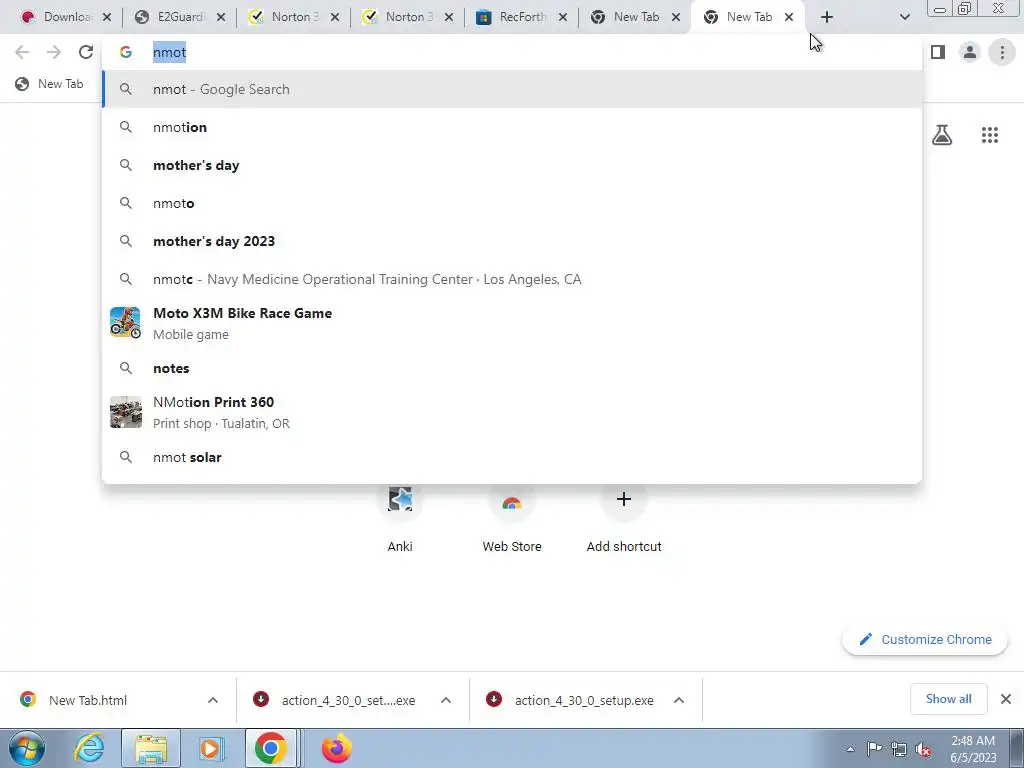
Task: Open Windows Explorer from taskbar
Action: (x=151, y=748)
